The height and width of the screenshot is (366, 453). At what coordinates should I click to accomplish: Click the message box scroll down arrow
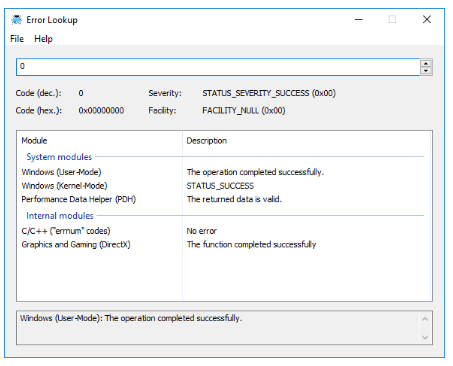tap(425, 337)
